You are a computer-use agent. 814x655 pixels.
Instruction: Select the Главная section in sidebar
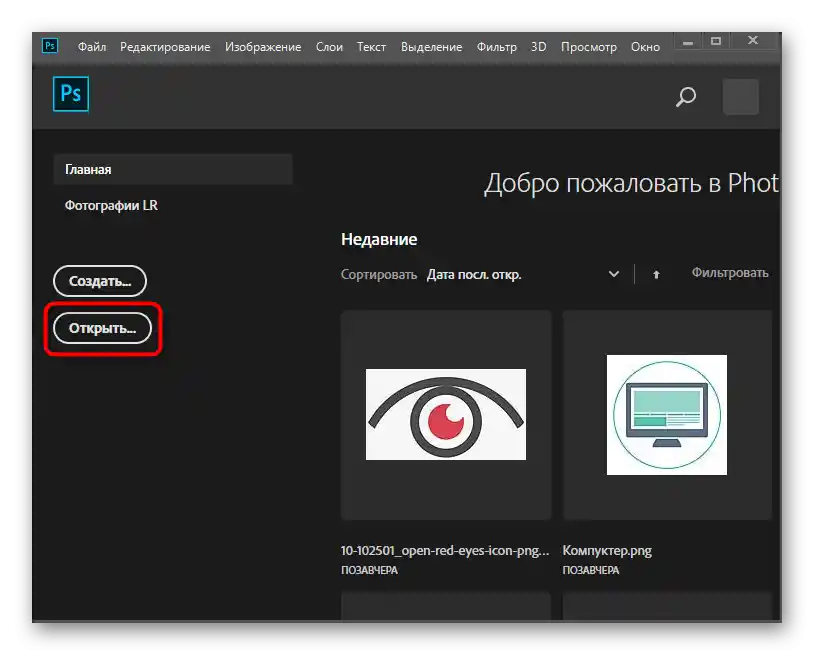(x=173, y=169)
